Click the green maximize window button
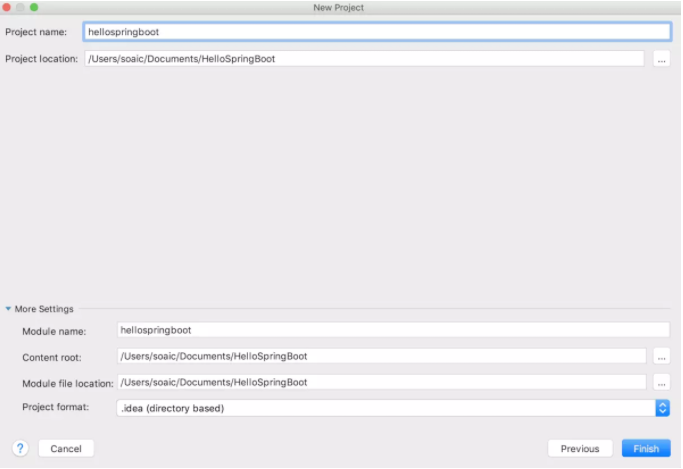 (x=34, y=7)
